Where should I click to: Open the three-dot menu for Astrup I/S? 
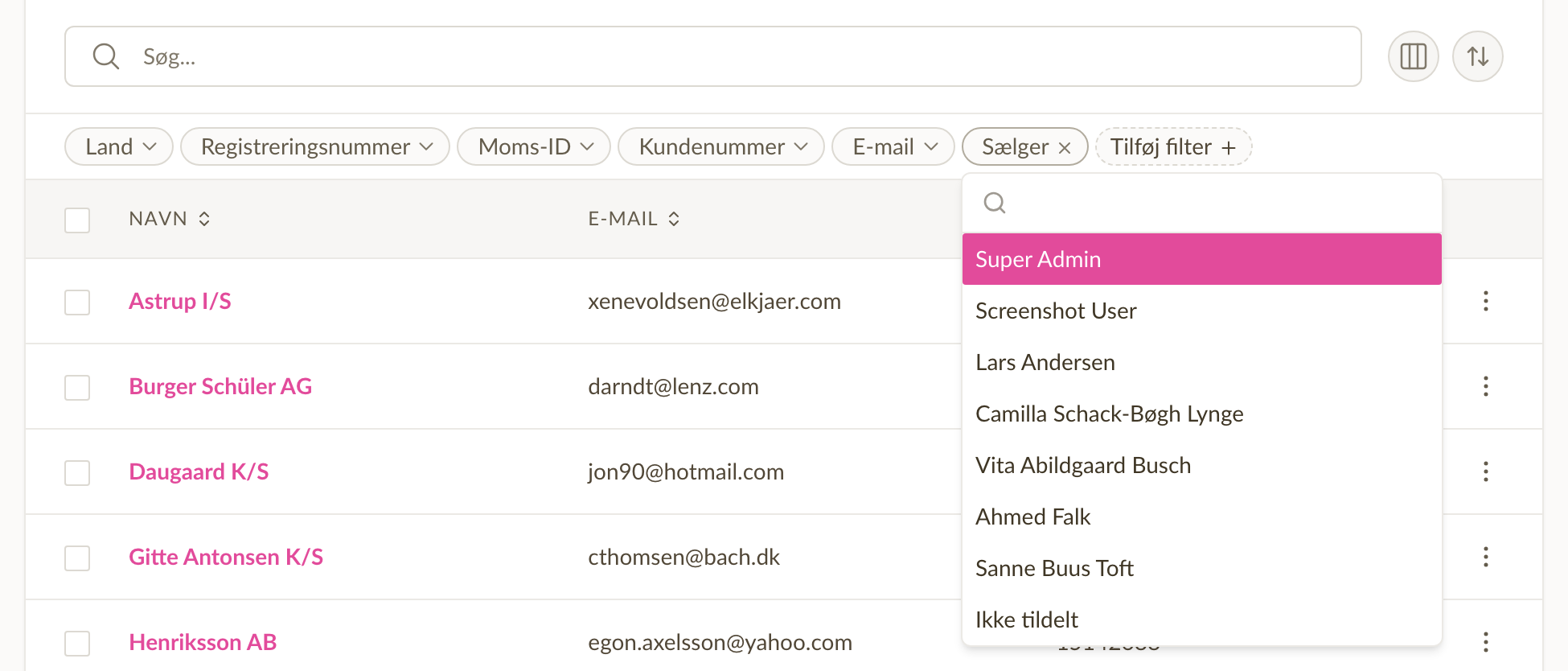(1485, 301)
